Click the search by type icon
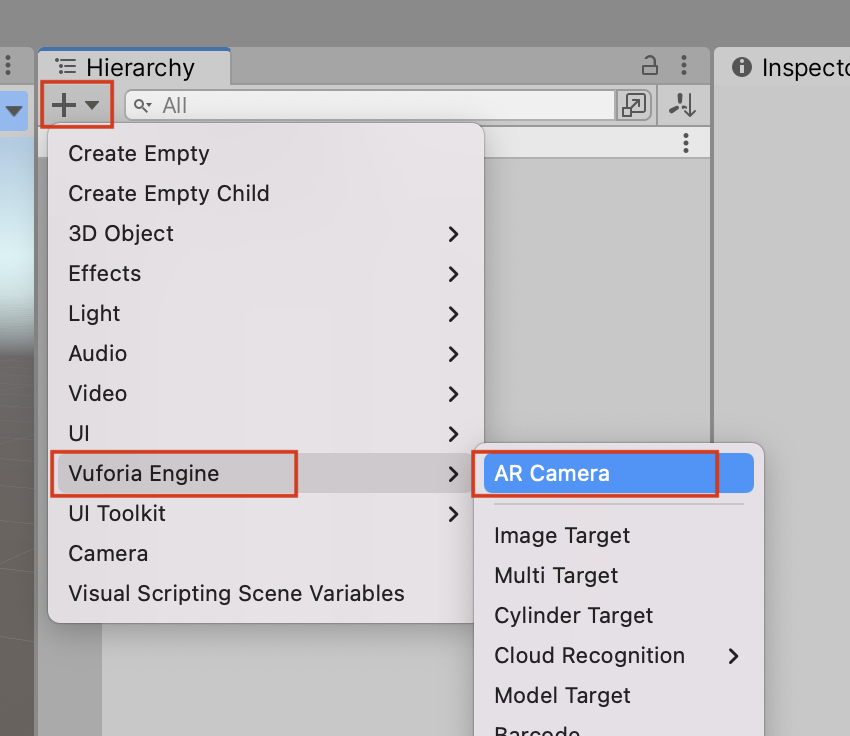Viewport: 850px width, 736px height. 634,105
